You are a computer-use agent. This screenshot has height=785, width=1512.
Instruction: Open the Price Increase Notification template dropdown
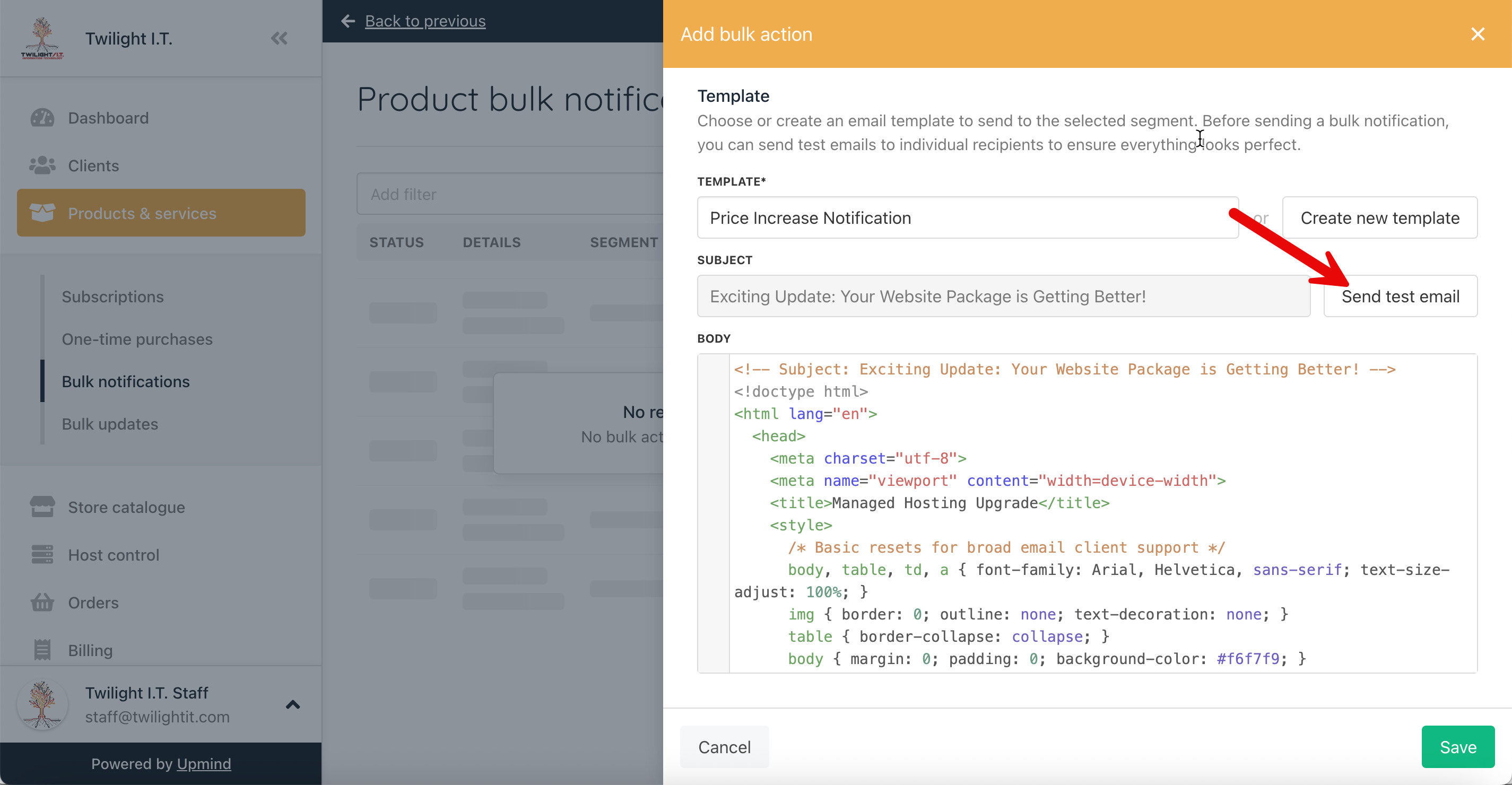[x=968, y=217]
